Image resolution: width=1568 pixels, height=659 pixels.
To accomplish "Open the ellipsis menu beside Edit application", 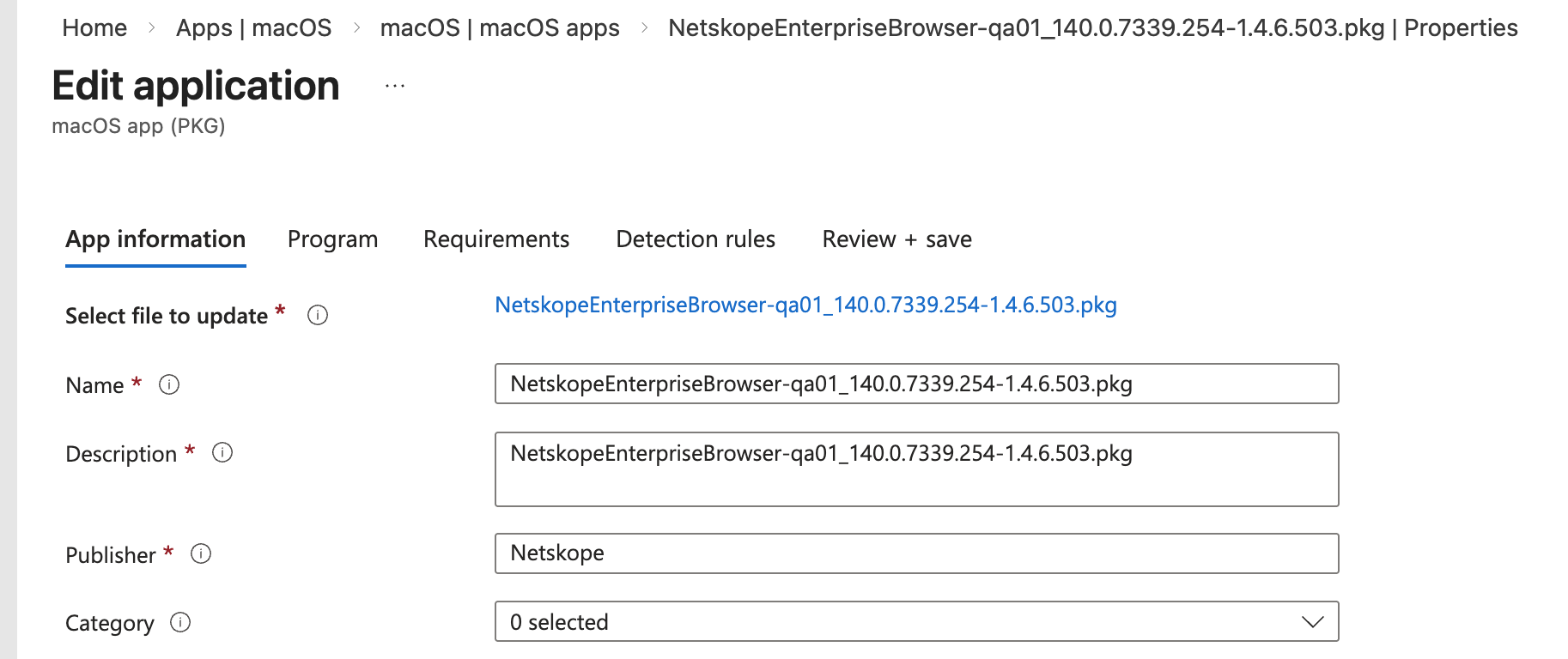I will tap(395, 86).
